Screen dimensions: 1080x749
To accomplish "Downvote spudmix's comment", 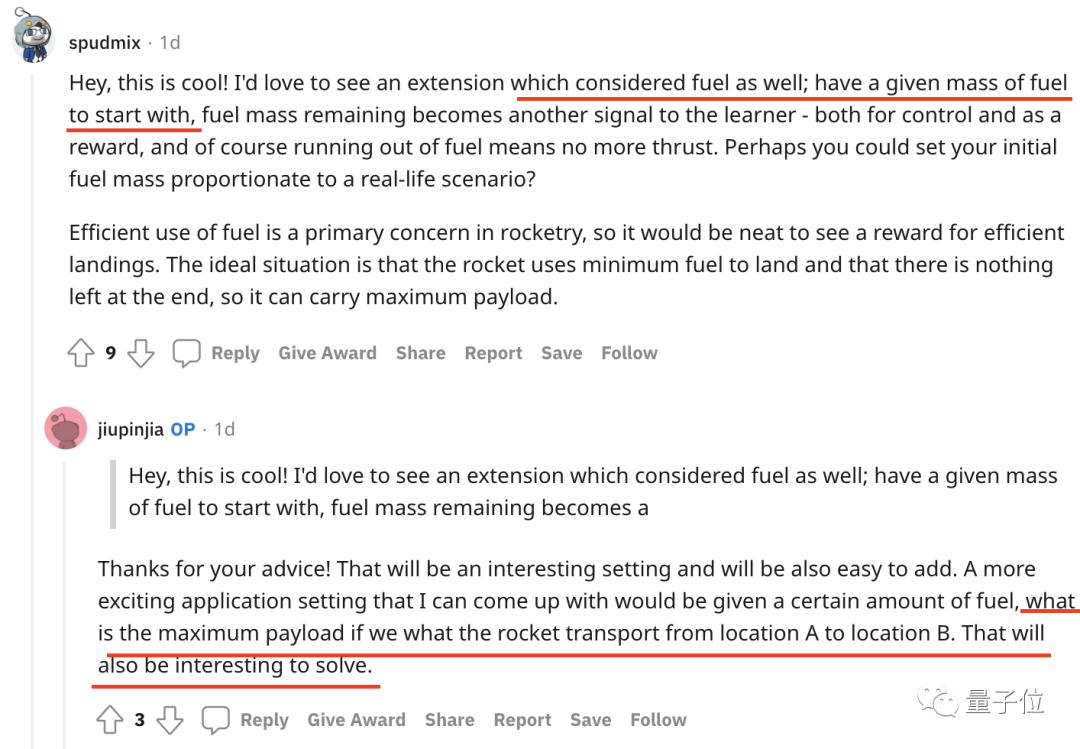I will [x=141, y=353].
